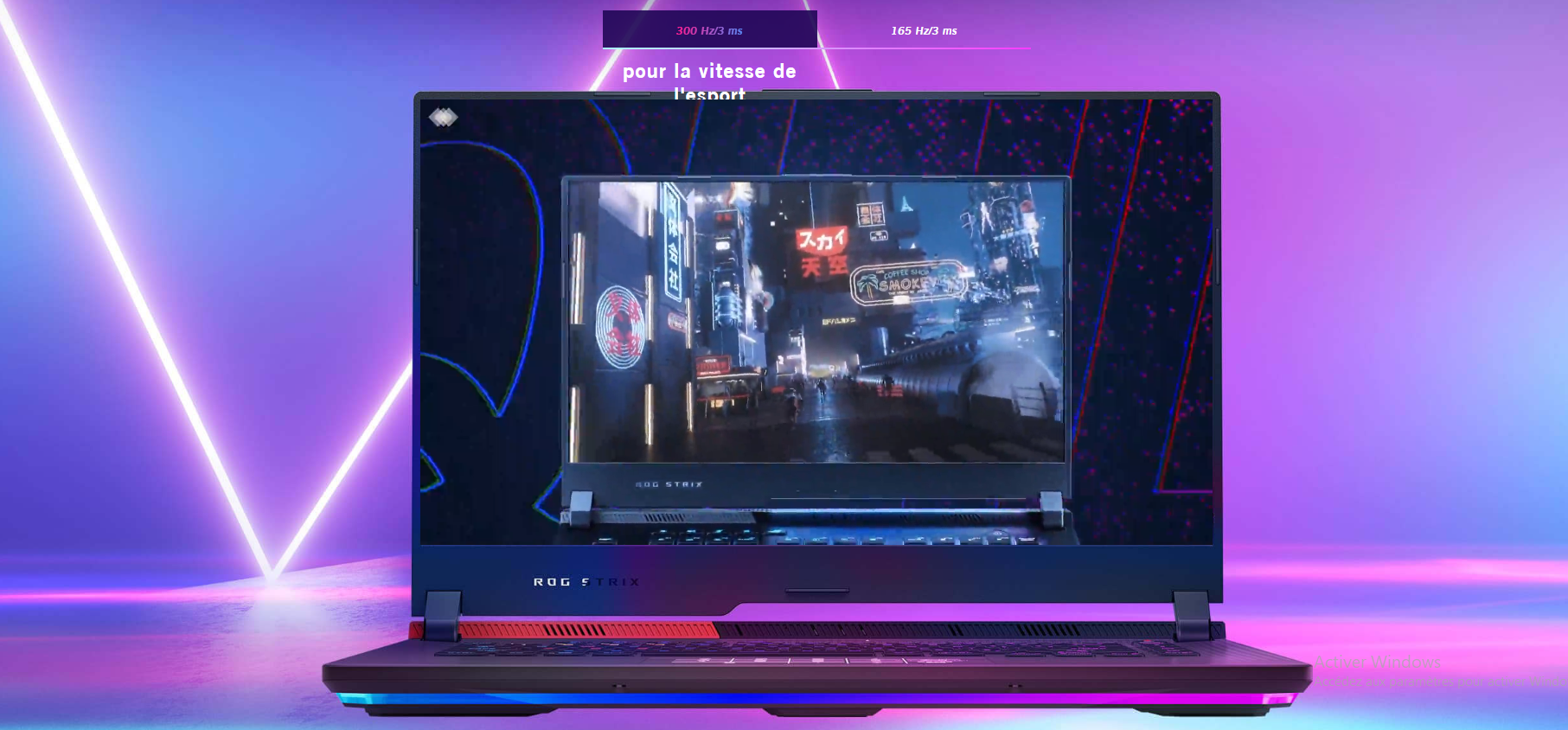Click the ROG Strix laptop video

pos(816,322)
